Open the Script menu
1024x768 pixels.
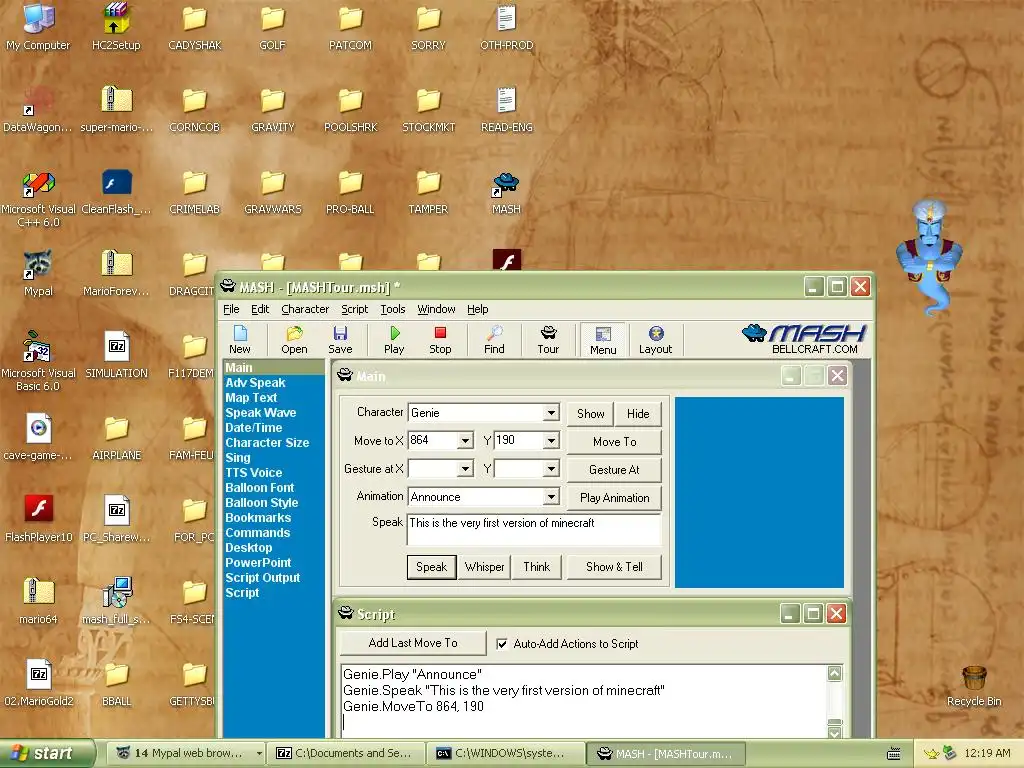coord(355,310)
